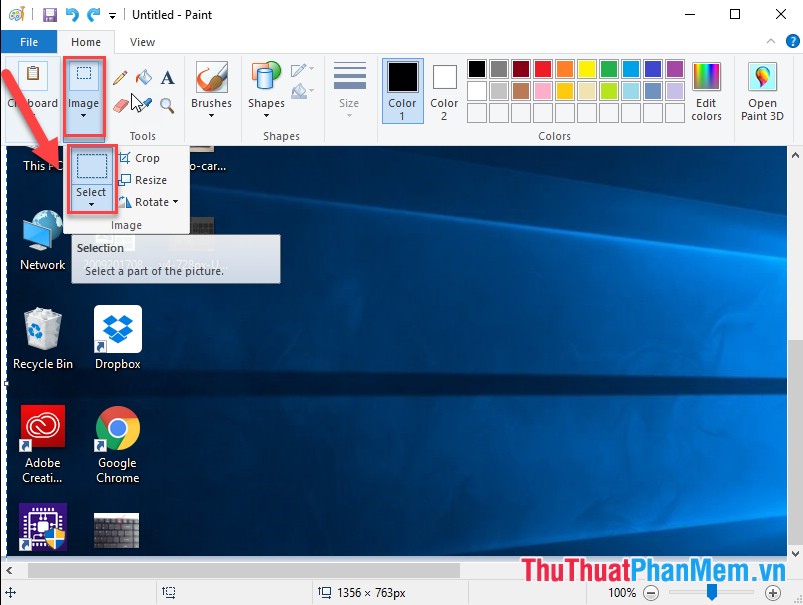Select the Text tool

point(167,79)
